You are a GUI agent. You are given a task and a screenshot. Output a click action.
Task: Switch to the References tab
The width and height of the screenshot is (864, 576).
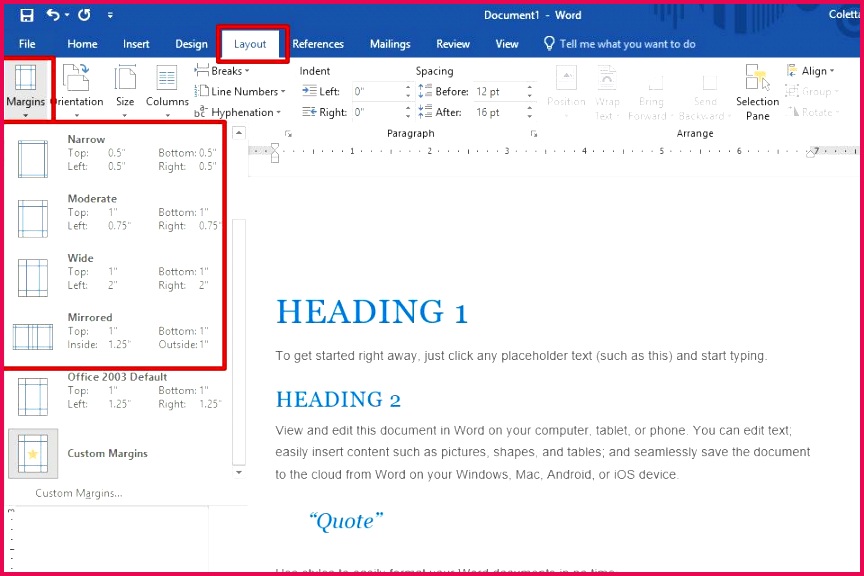(318, 44)
